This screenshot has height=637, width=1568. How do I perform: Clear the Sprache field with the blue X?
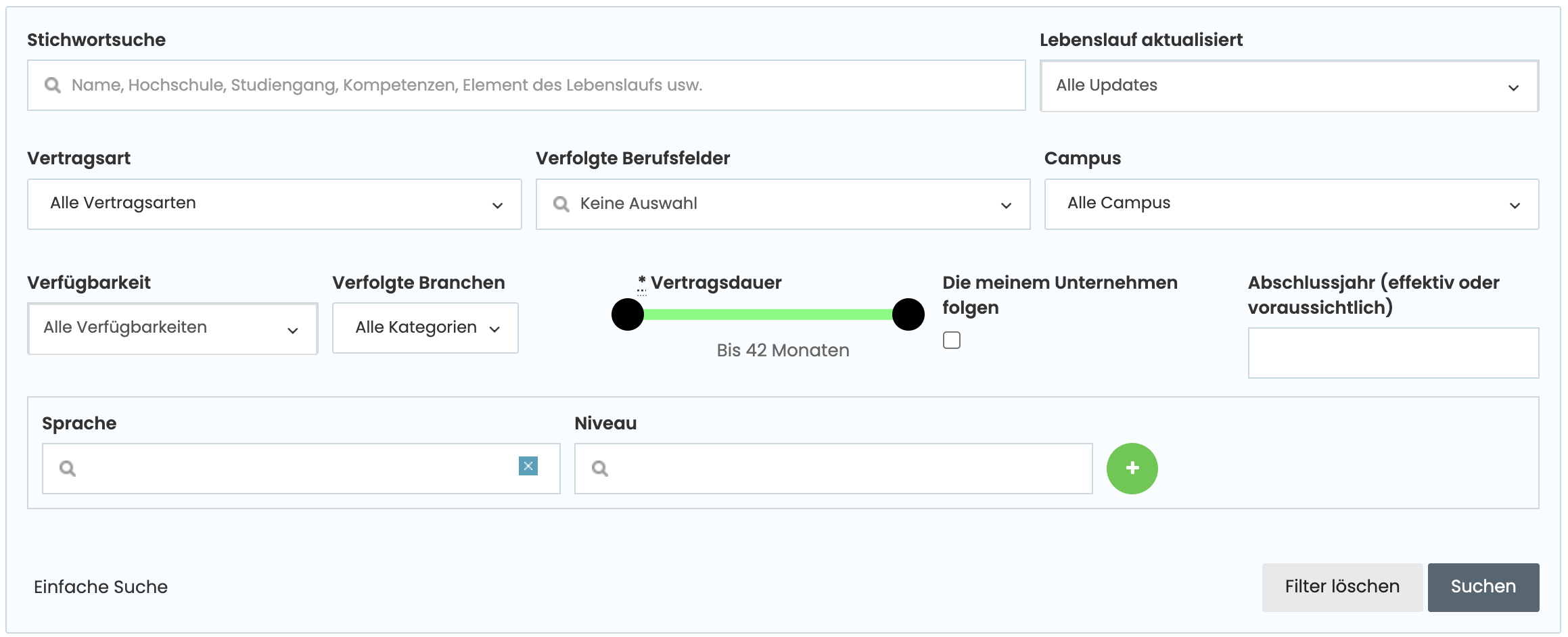tap(528, 465)
